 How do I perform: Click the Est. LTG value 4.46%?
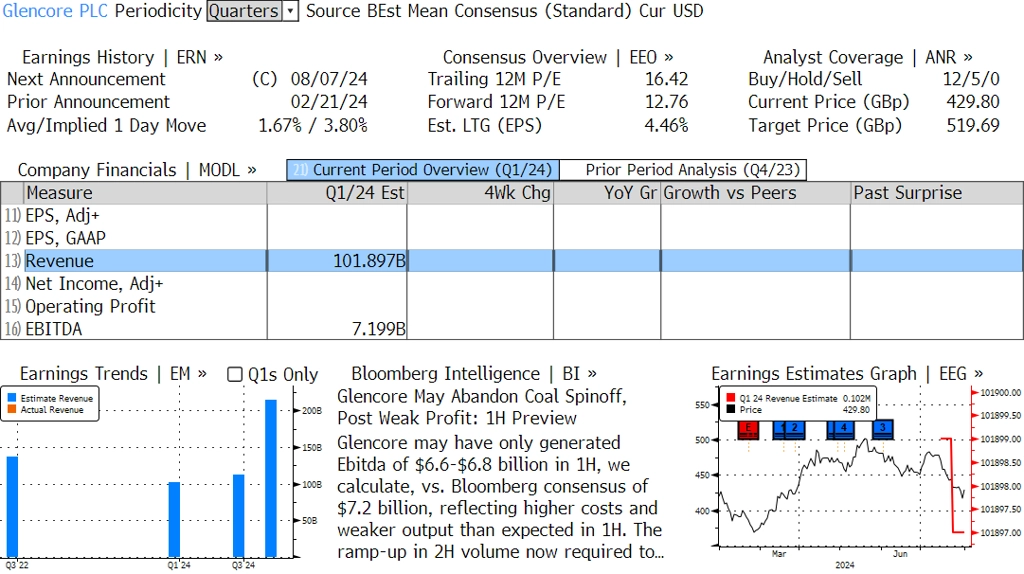667,125
